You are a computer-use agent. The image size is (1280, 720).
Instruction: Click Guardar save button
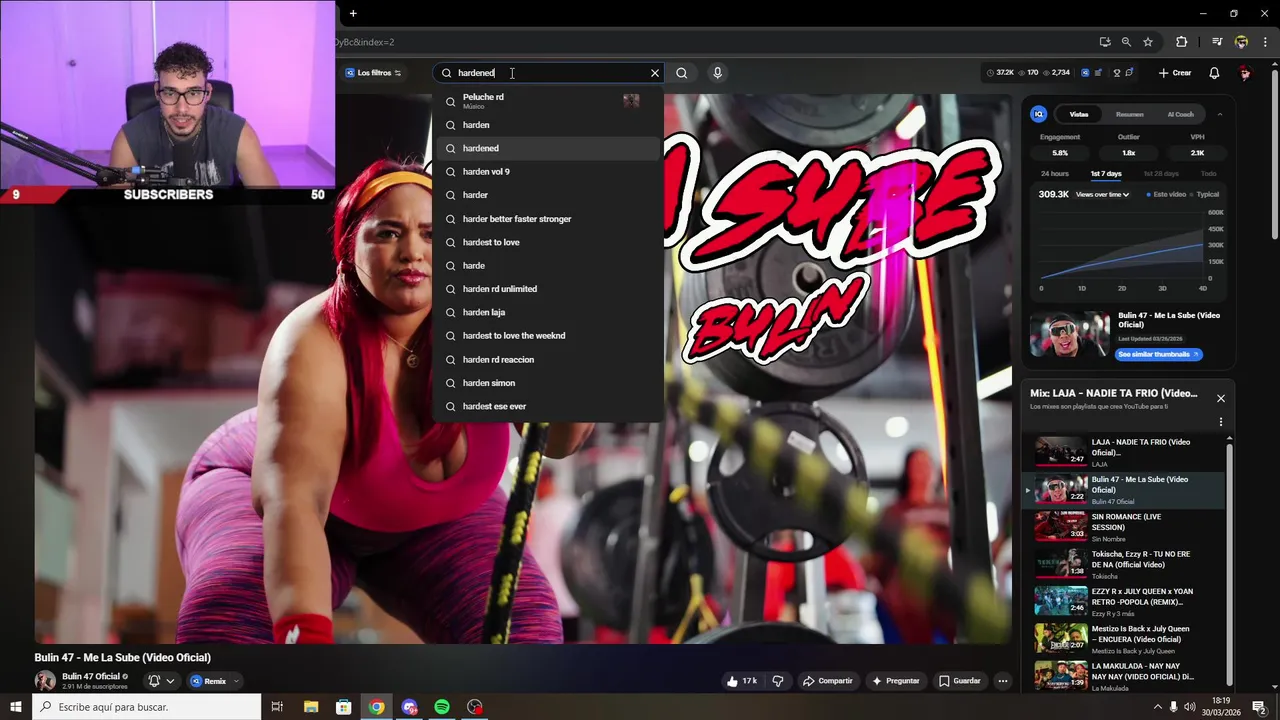(x=959, y=681)
